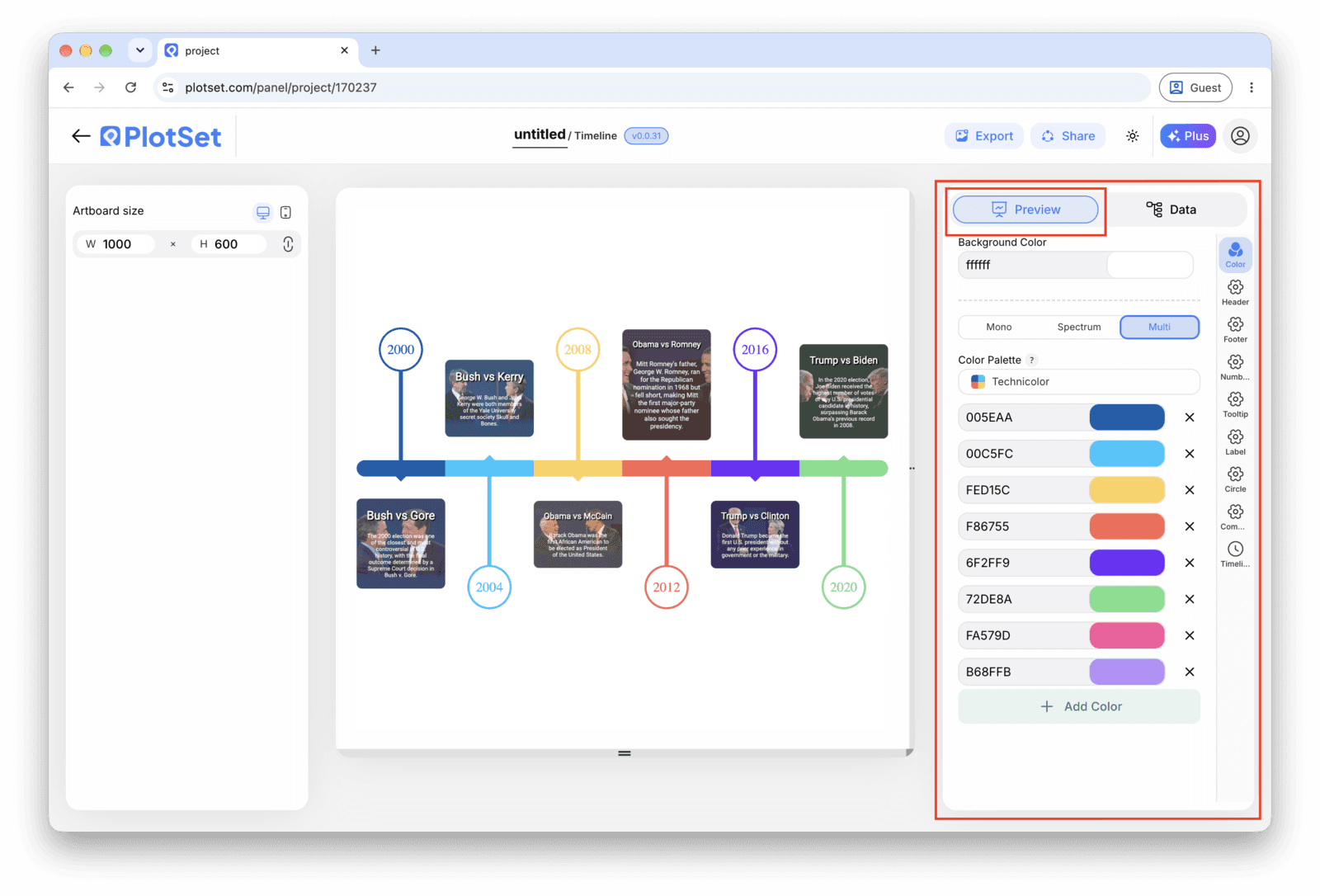Open the browser three-dot menu
Screen dimensions: 1320x896
(1252, 87)
